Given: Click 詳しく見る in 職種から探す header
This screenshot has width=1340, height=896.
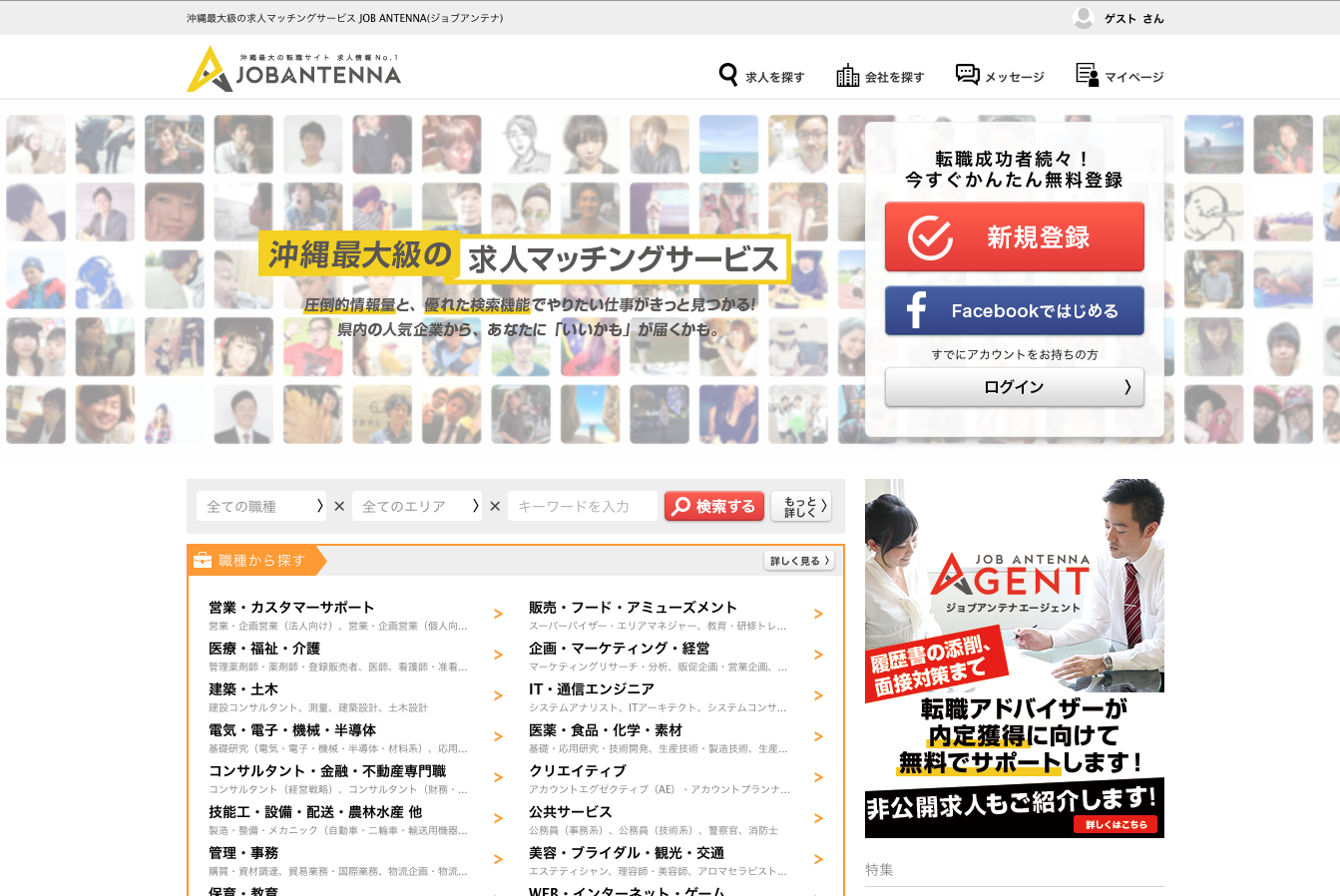Looking at the screenshot, I should [x=798, y=561].
